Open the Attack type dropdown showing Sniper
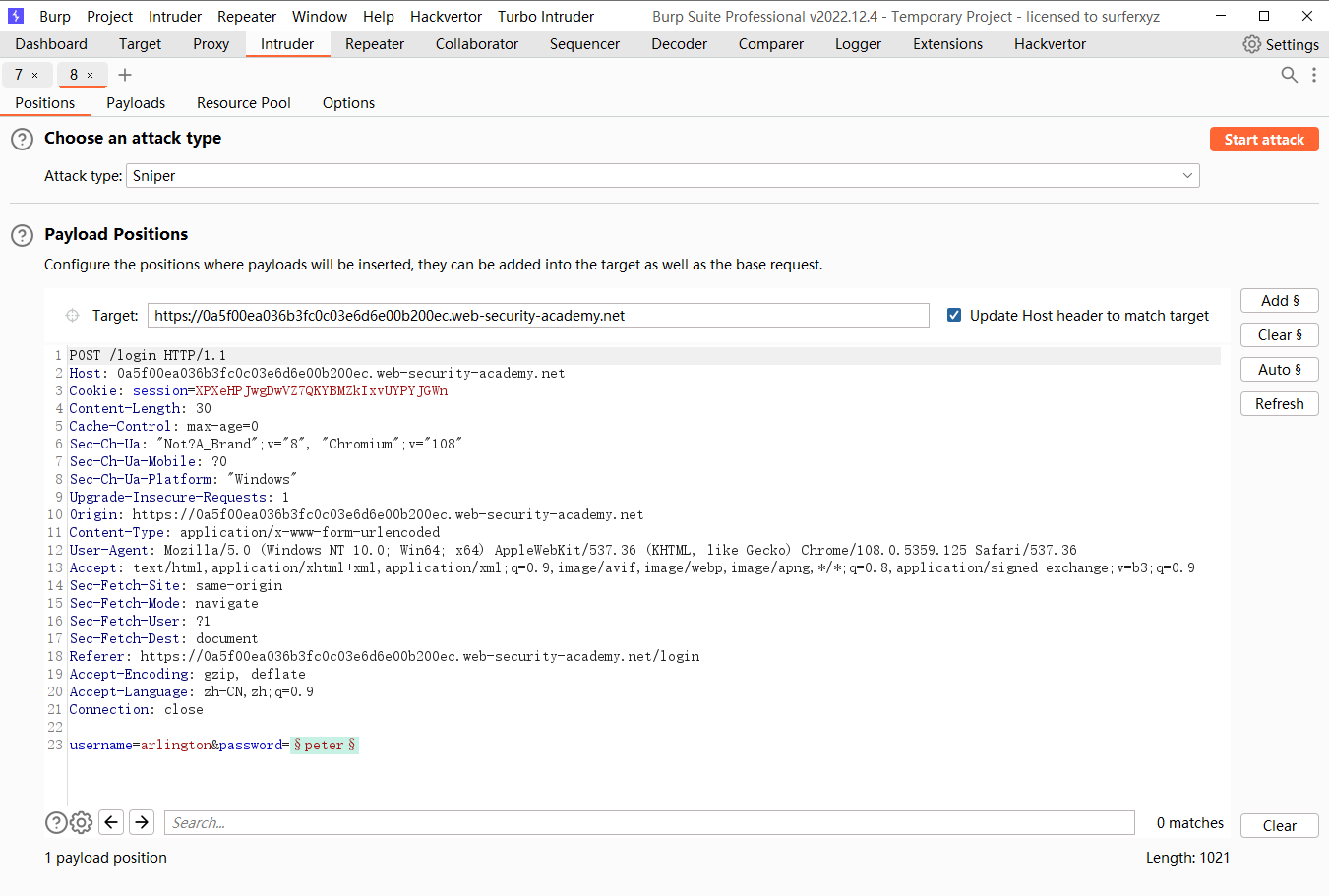The height and width of the screenshot is (896, 1329). click(x=1185, y=175)
